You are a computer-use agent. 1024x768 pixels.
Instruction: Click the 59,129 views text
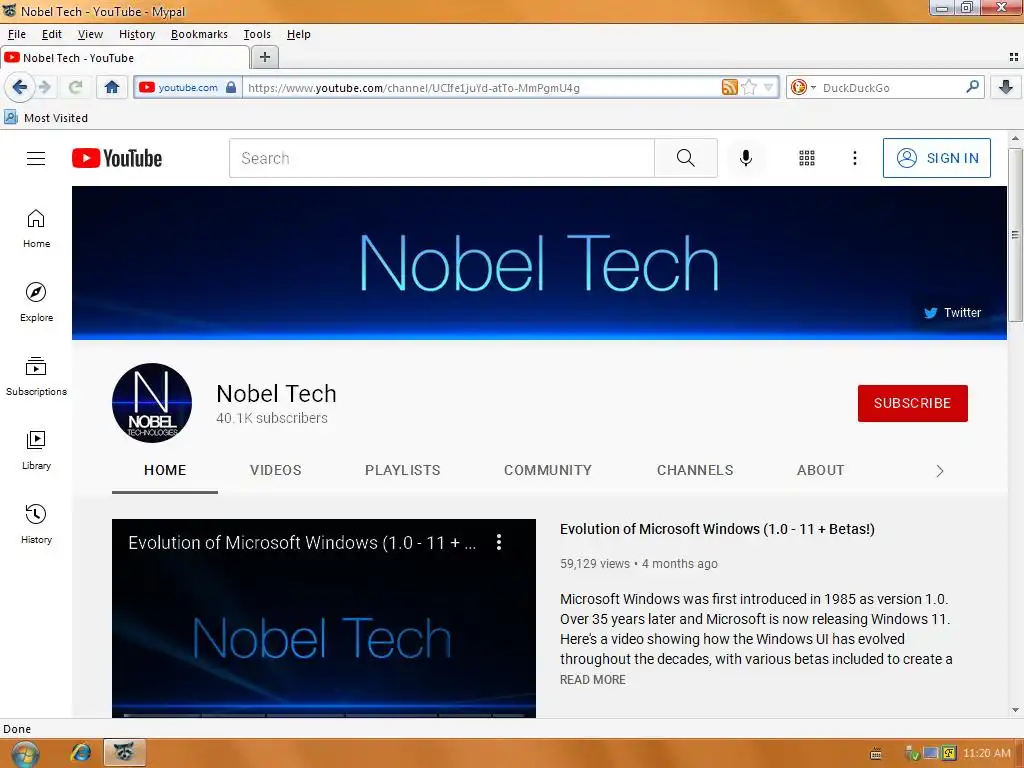point(594,564)
